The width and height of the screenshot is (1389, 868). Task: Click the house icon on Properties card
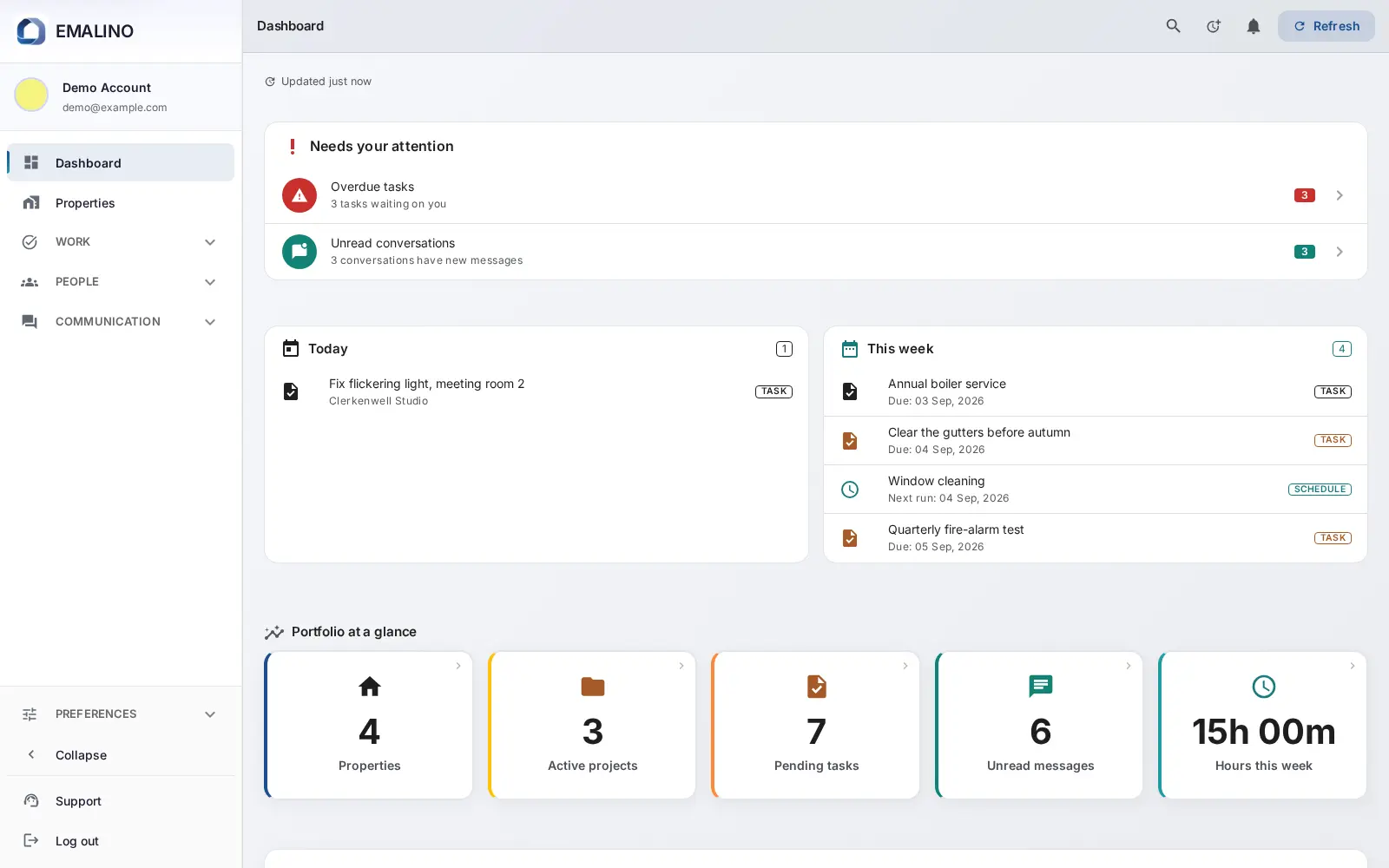(370, 687)
